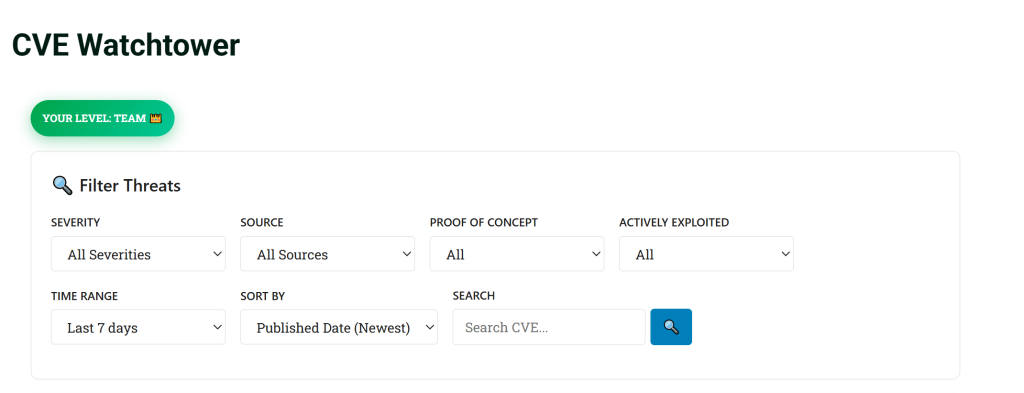Click the PROOF OF CONCEPT label
This screenshot has height=393, width=1024.
click(484, 223)
